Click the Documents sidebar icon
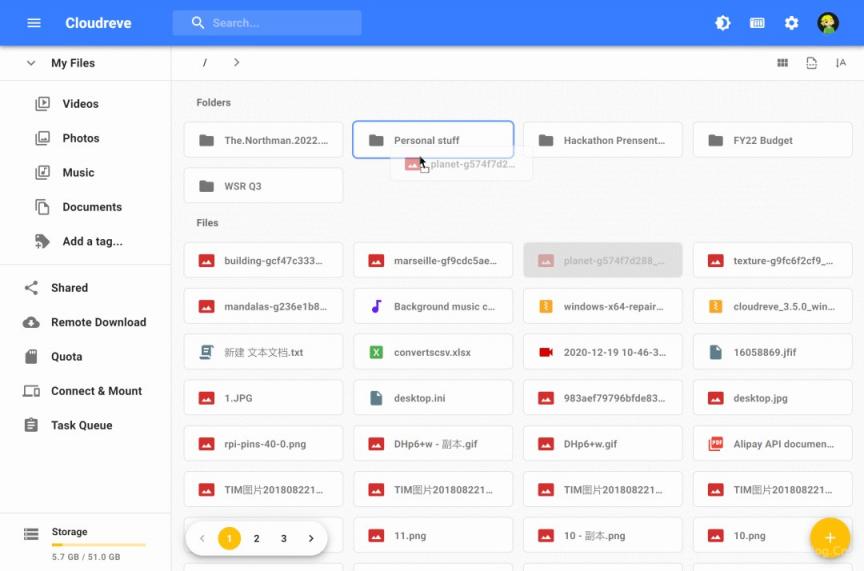Viewport: 864px width, 571px height. click(x=42, y=207)
